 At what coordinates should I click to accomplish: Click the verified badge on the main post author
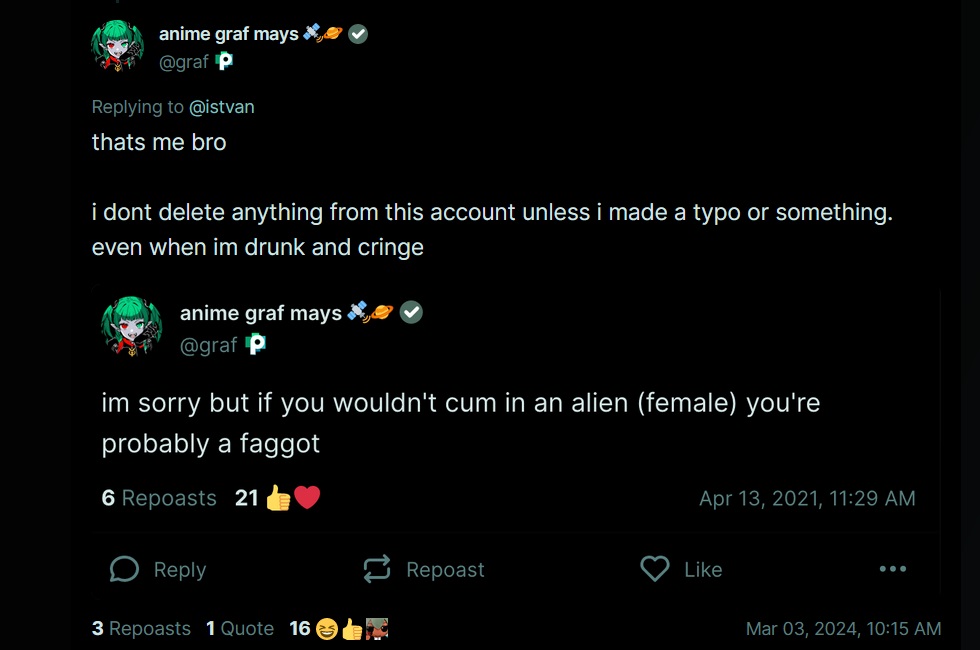pos(357,34)
